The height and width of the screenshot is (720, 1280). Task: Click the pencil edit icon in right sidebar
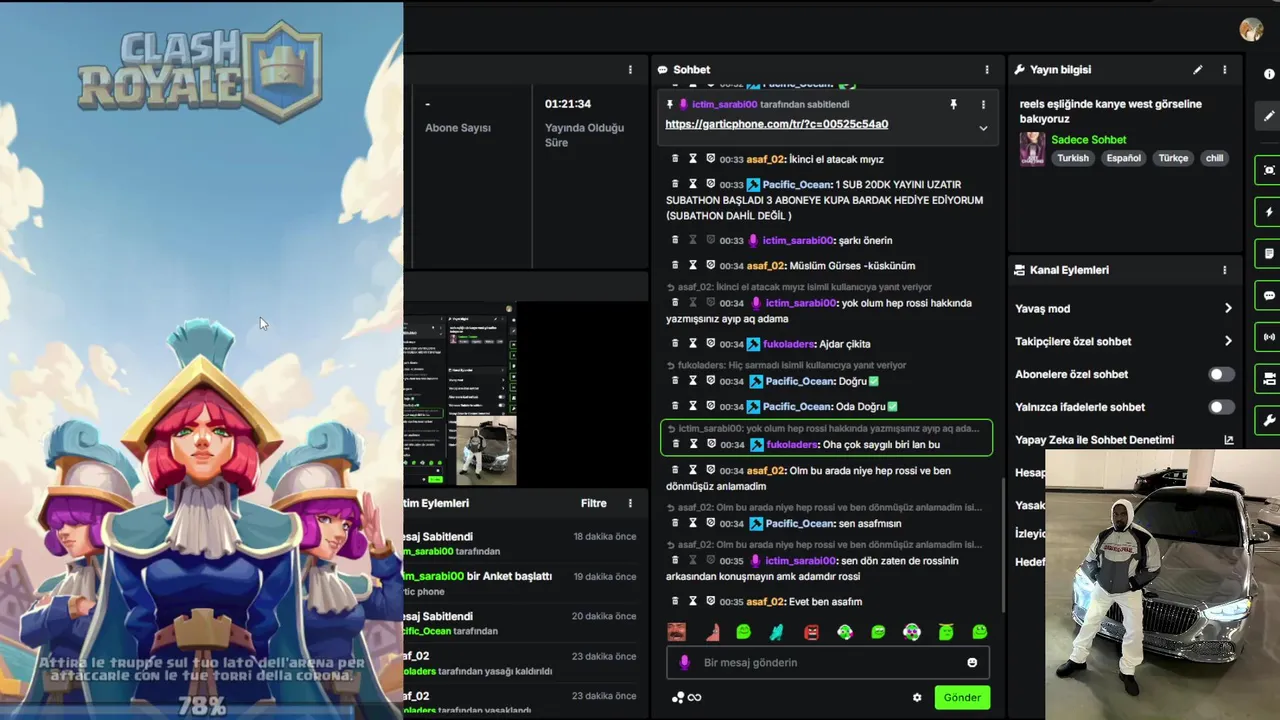(x=1269, y=116)
